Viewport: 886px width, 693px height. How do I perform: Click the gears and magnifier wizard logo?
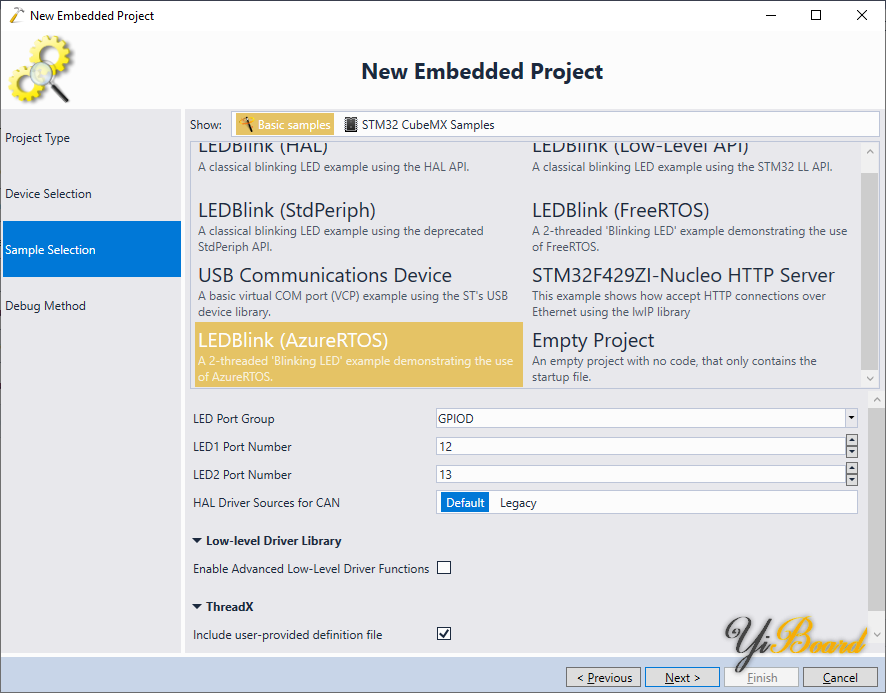(41, 70)
